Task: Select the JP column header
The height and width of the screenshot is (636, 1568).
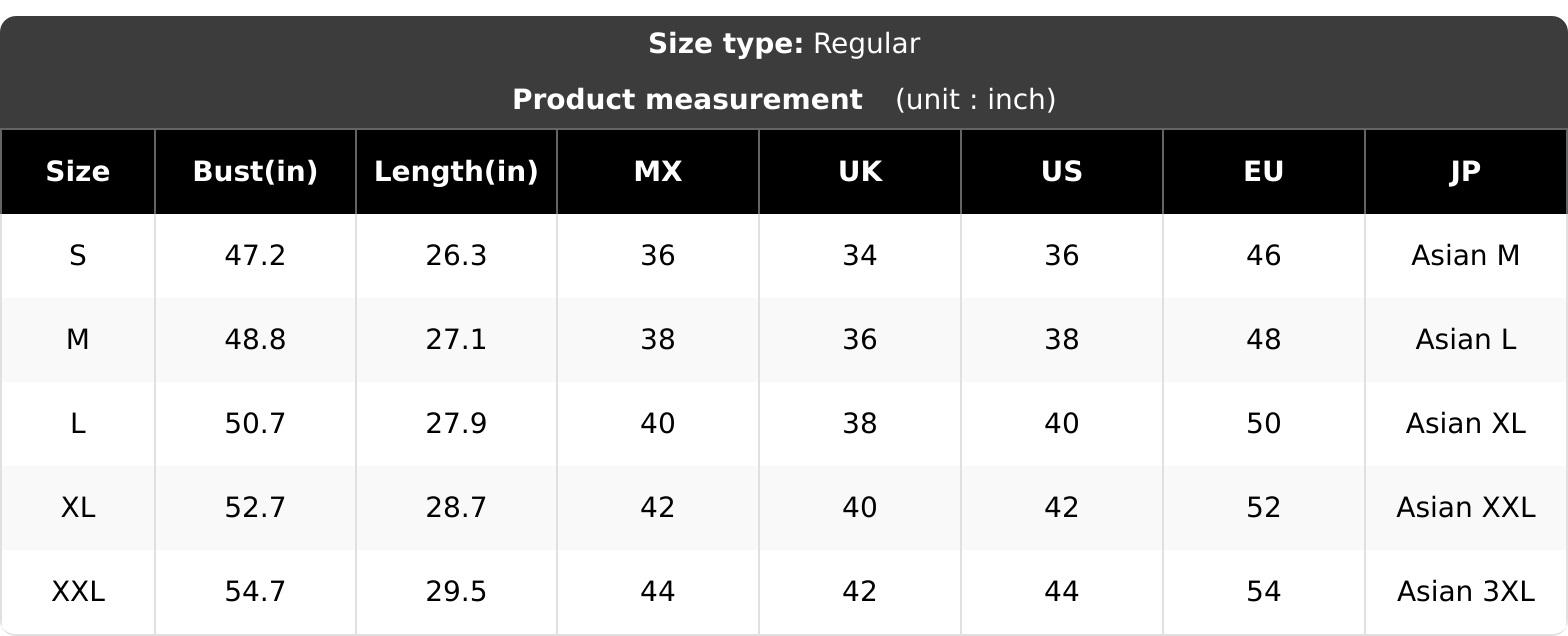Action: [1465, 172]
